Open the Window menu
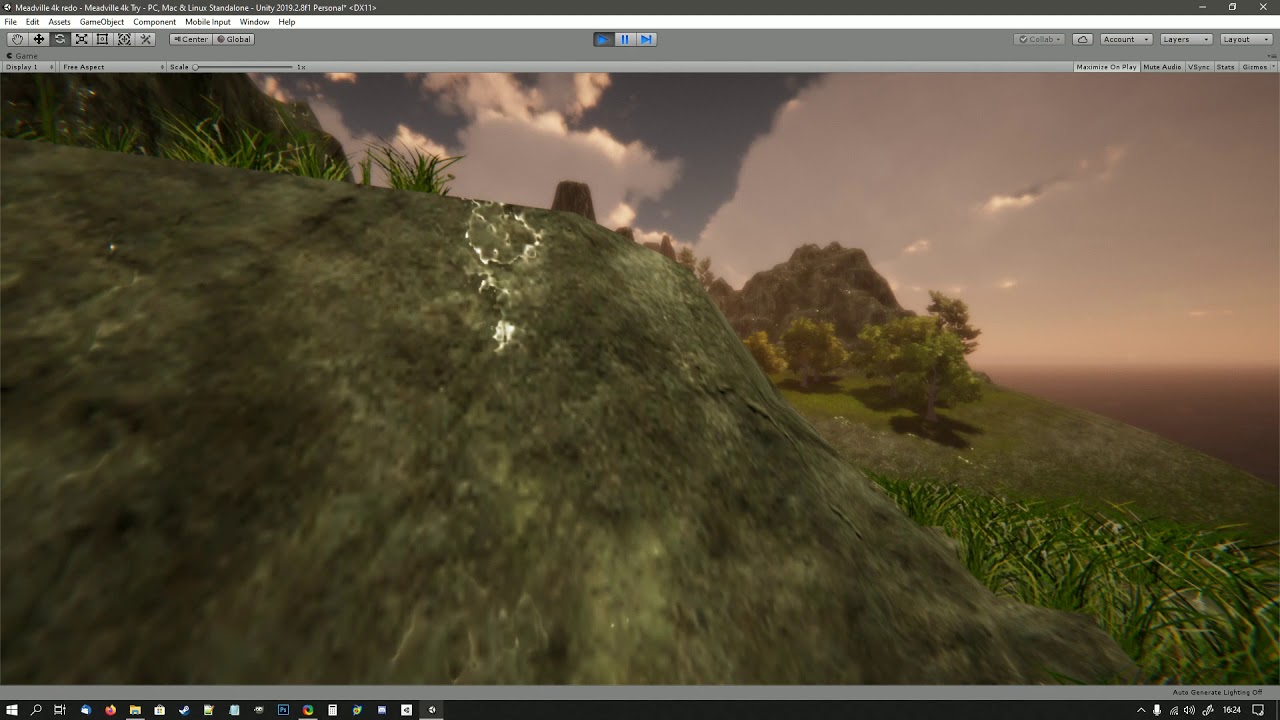This screenshot has width=1280, height=720. click(x=254, y=22)
